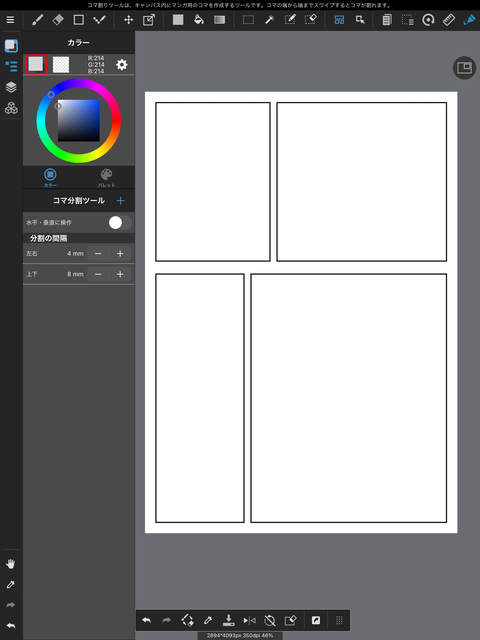
Task: Switch to the カラー tab
Action: (x=50, y=178)
